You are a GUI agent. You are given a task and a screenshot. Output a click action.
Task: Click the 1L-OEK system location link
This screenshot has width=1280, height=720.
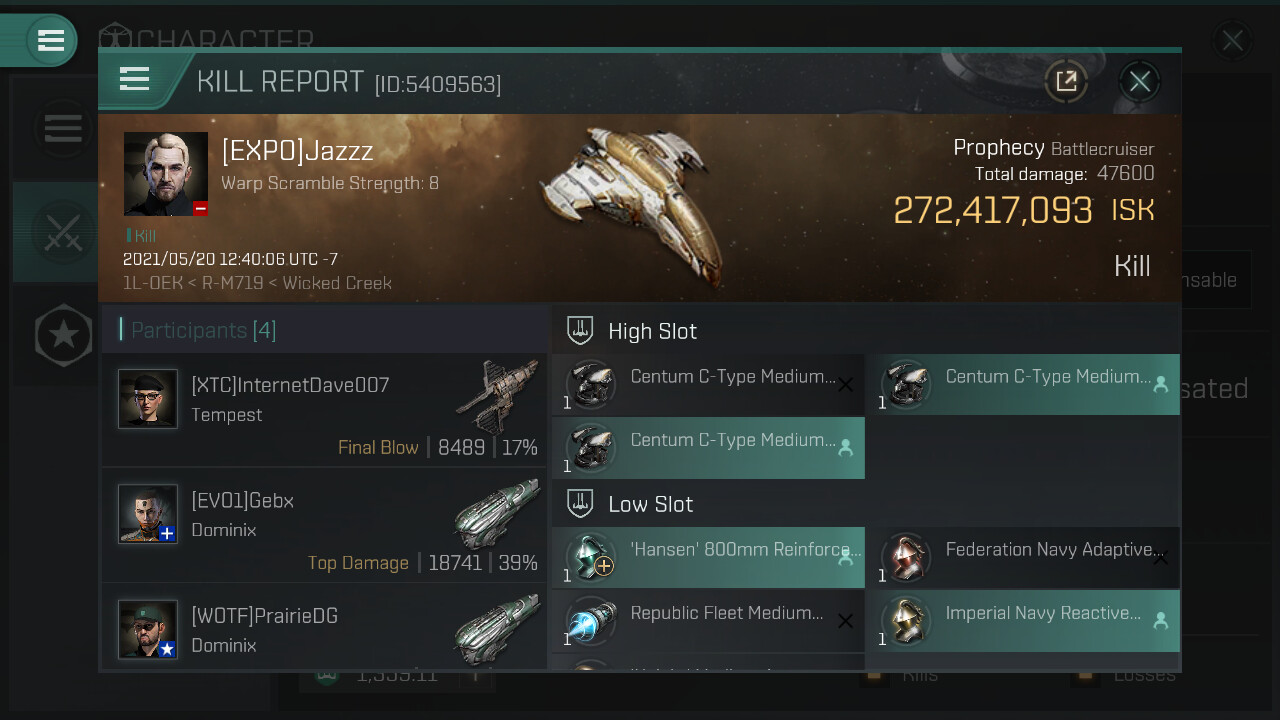pyautogui.click(x=152, y=283)
